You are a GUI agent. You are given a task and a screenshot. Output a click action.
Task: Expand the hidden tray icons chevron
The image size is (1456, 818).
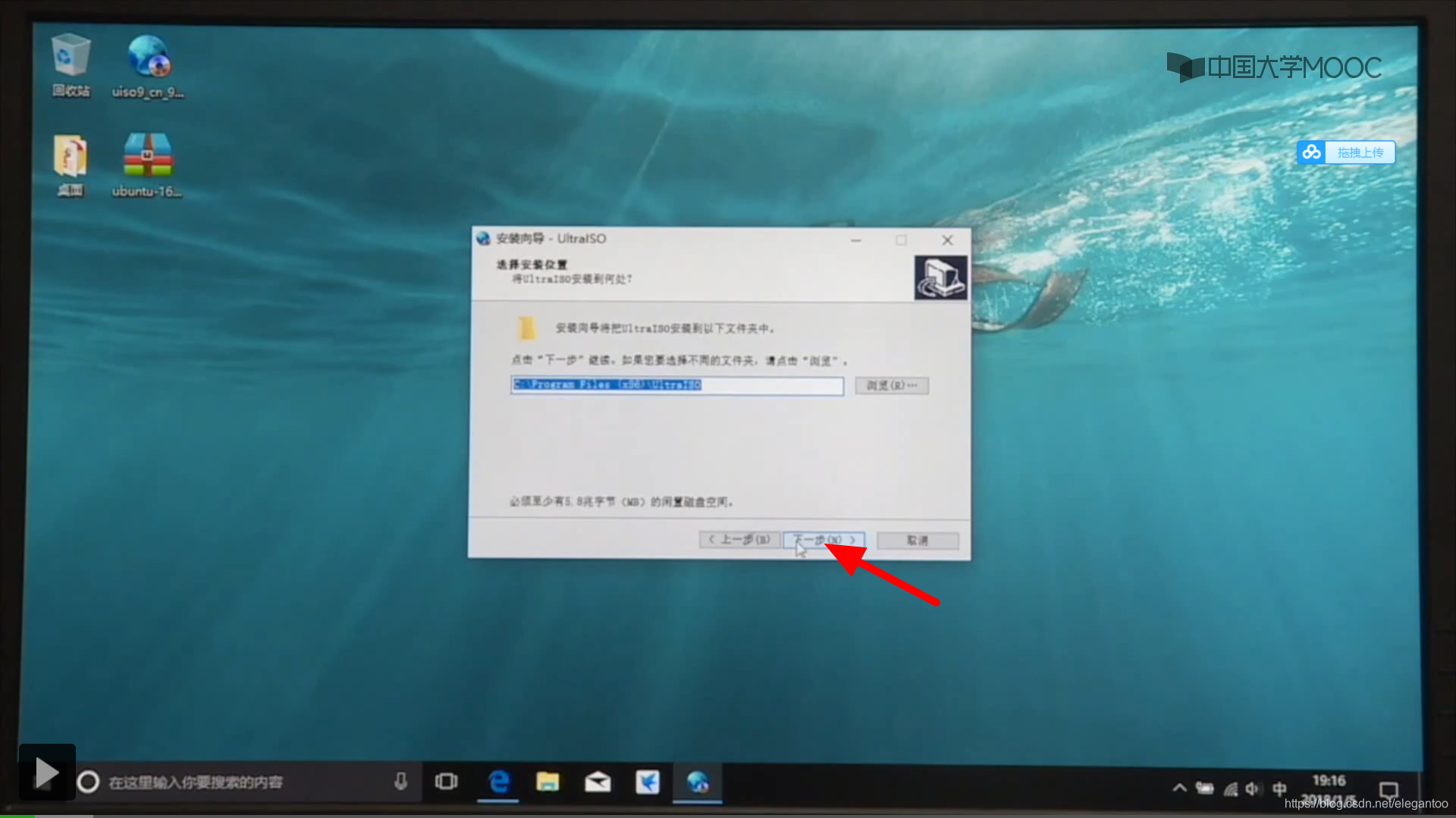pyautogui.click(x=1181, y=788)
